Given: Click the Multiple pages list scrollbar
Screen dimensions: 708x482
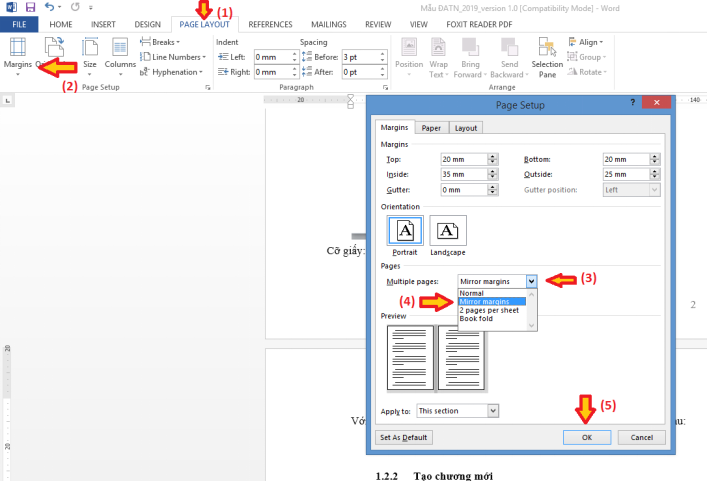Looking at the screenshot, I should (531, 310).
